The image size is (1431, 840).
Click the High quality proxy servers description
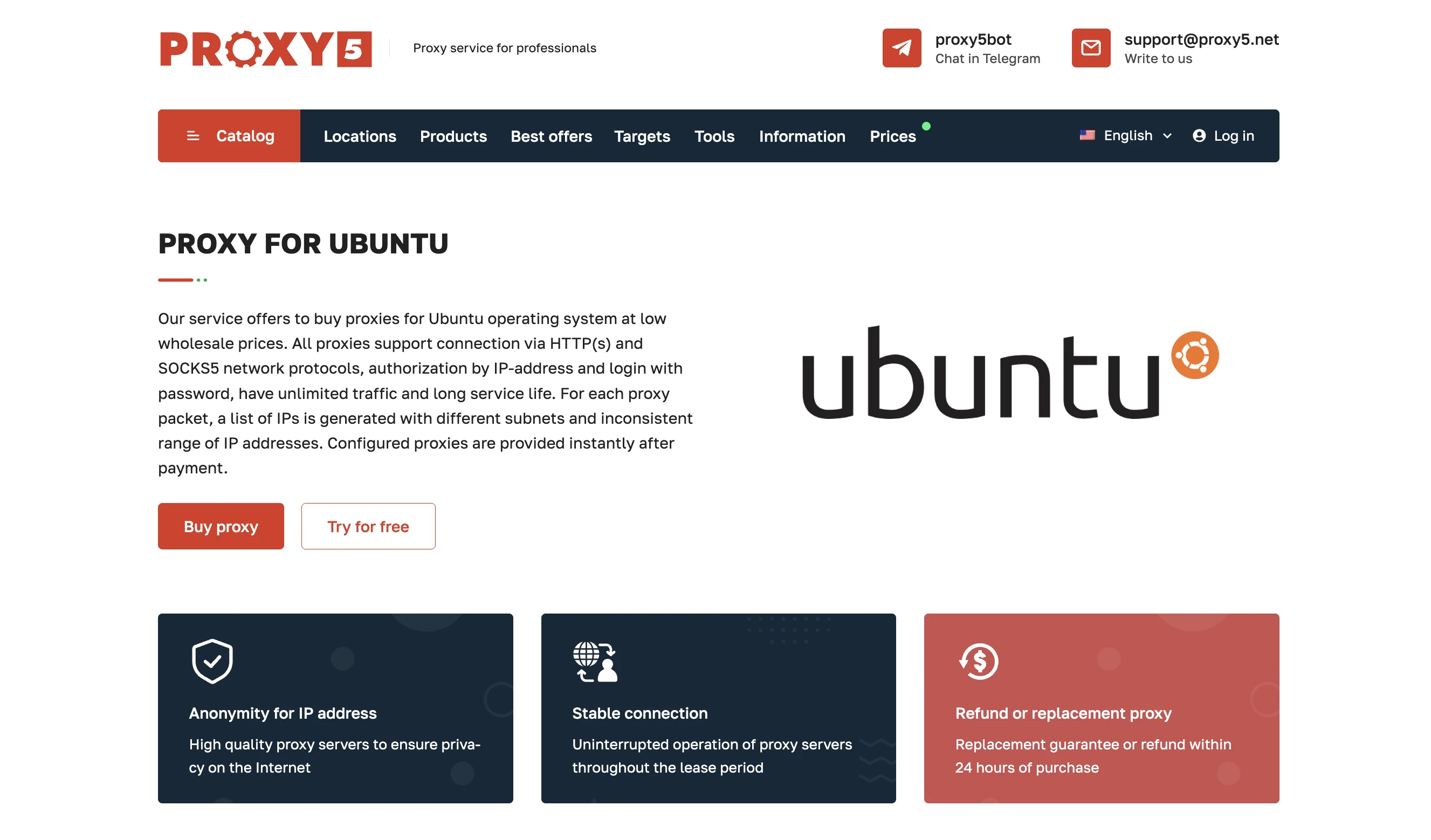(x=335, y=756)
